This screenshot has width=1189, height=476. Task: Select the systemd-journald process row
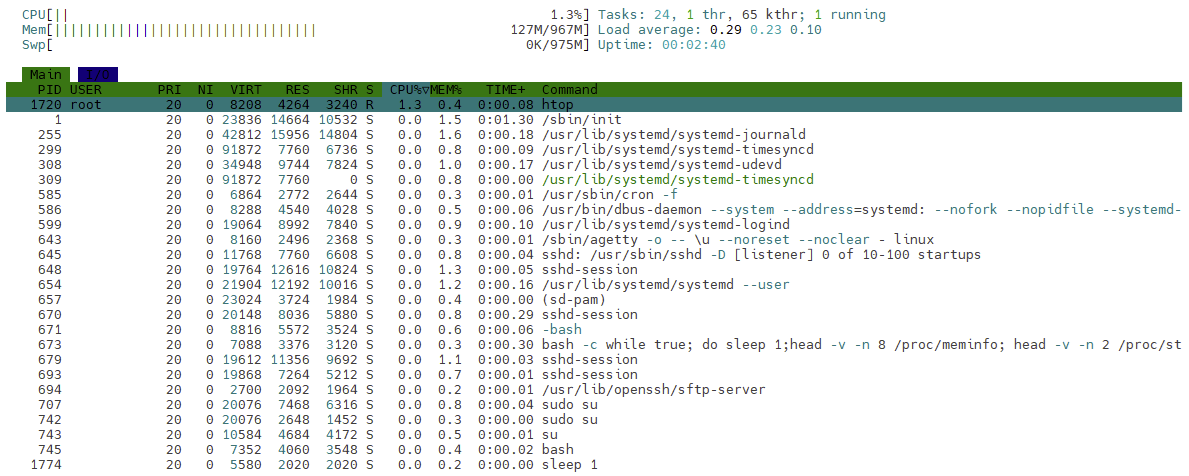click(594, 135)
